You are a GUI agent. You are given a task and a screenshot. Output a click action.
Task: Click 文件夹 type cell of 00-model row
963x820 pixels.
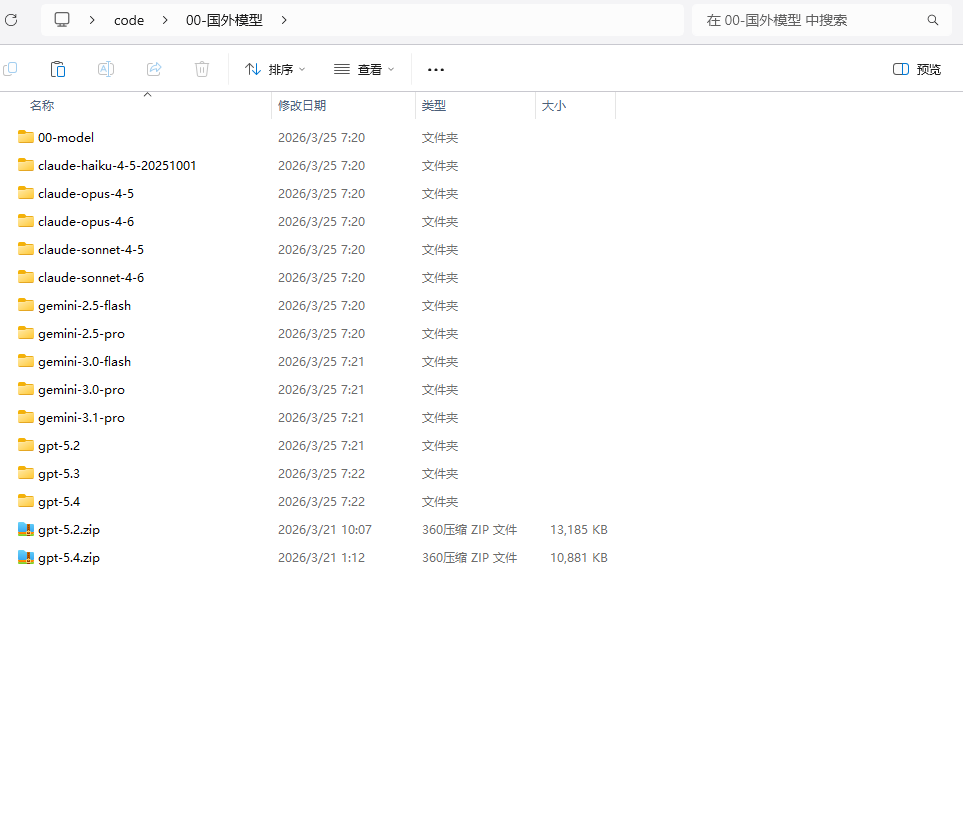440,138
